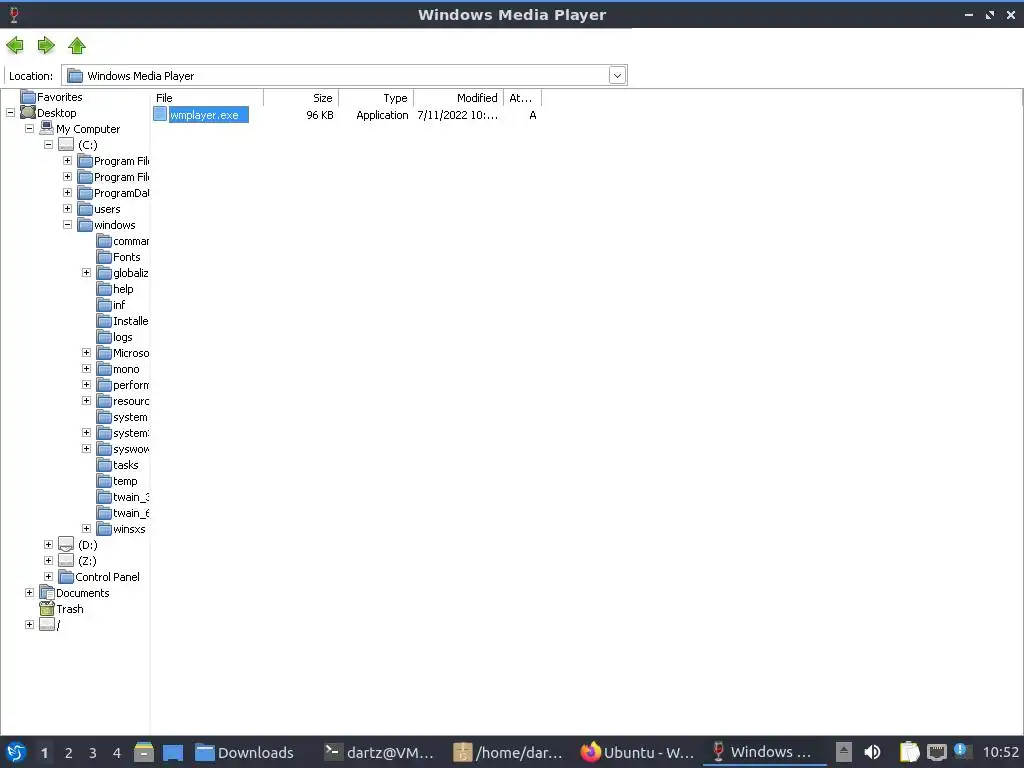Click the green Forward arrow
Viewport: 1024px width, 768px height.
46,46
